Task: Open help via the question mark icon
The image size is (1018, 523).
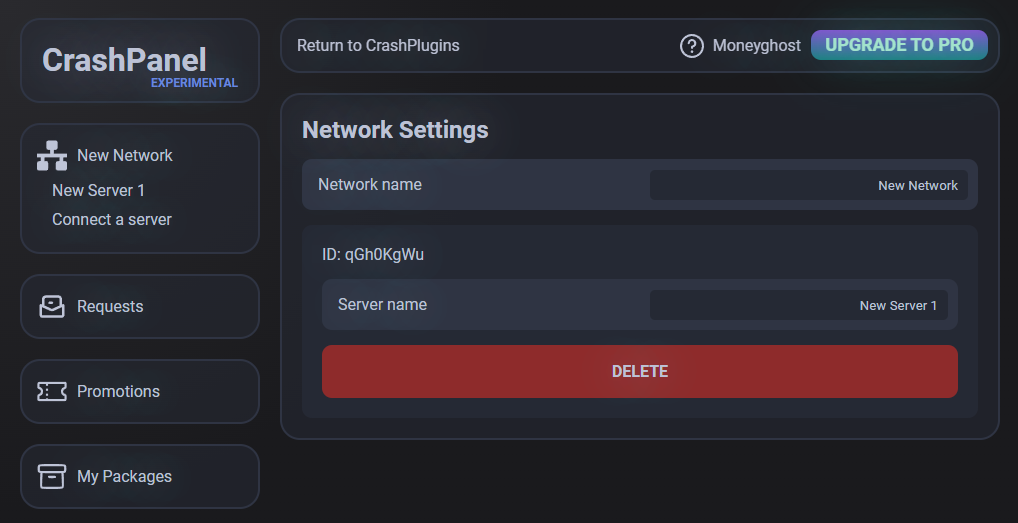Action: 691,46
